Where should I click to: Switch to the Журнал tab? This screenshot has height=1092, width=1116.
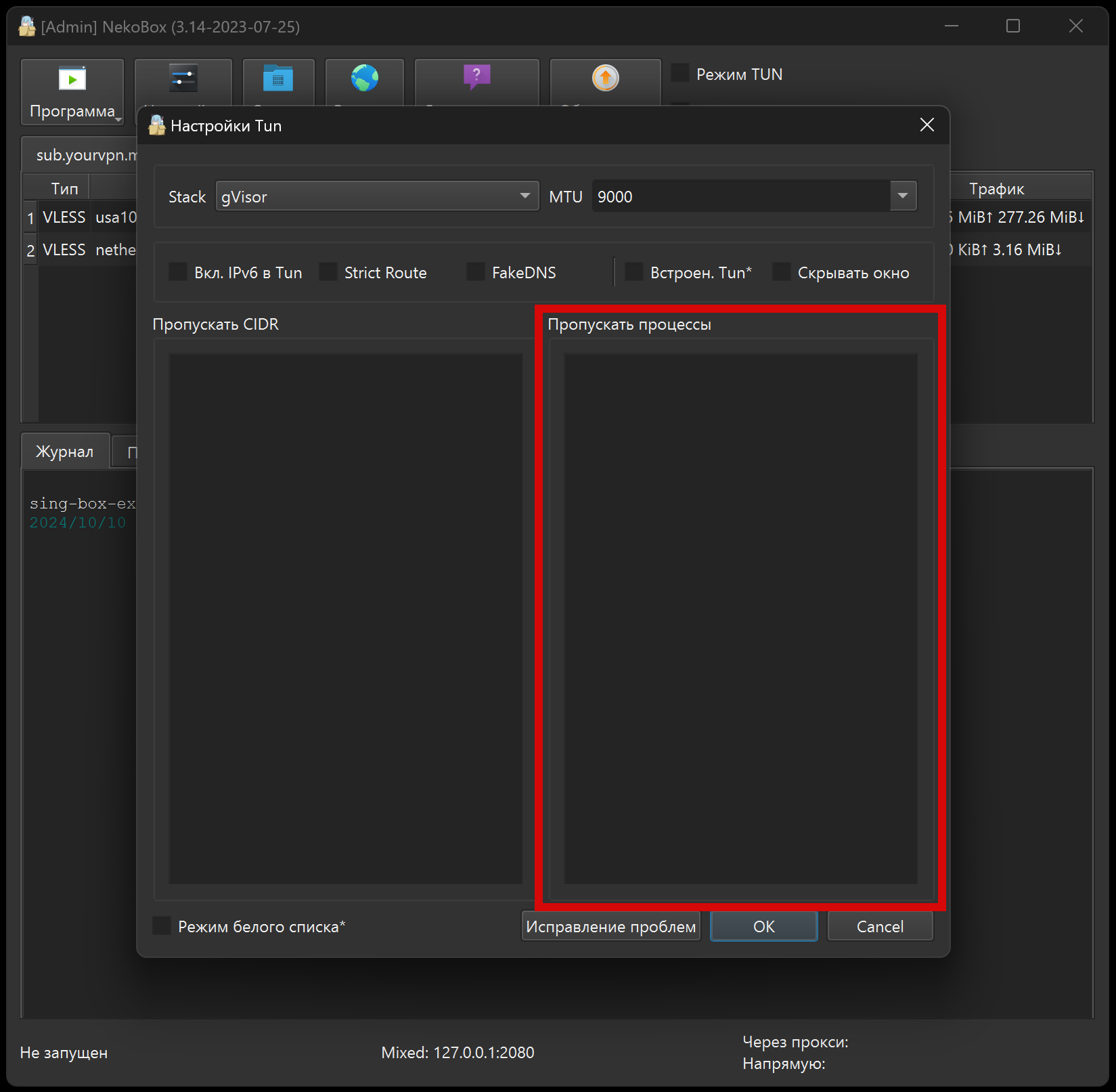pos(65,452)
